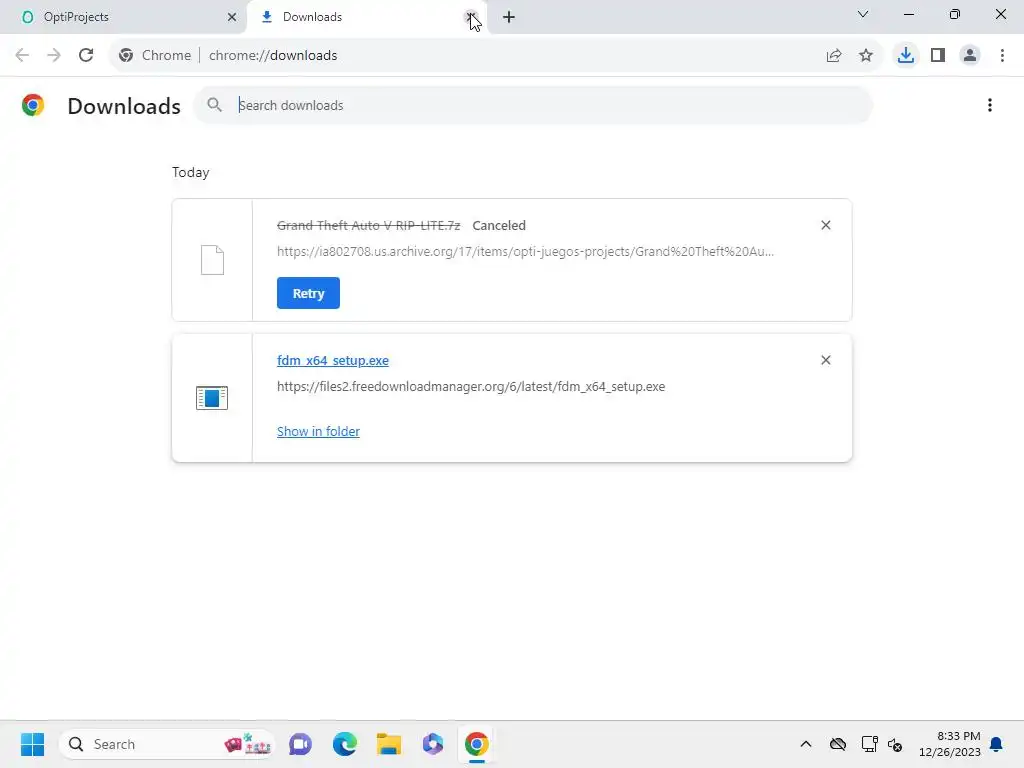Open the taskbar chat camera app
This screenshot has height=768, width=1024.
point(300,744)
